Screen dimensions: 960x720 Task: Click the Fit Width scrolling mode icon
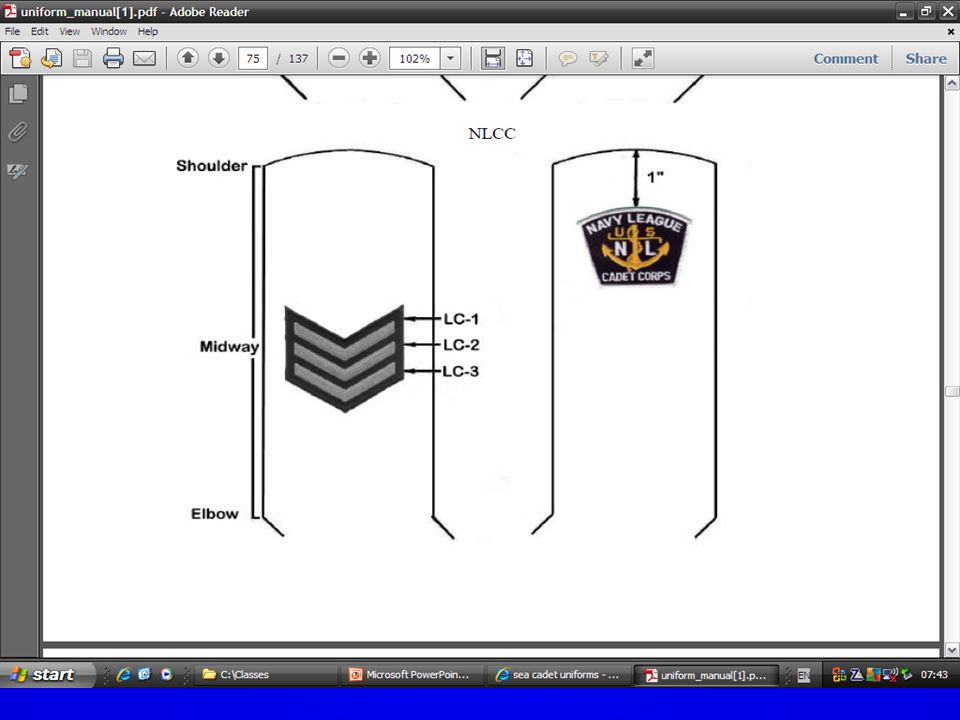click(493, 58)
